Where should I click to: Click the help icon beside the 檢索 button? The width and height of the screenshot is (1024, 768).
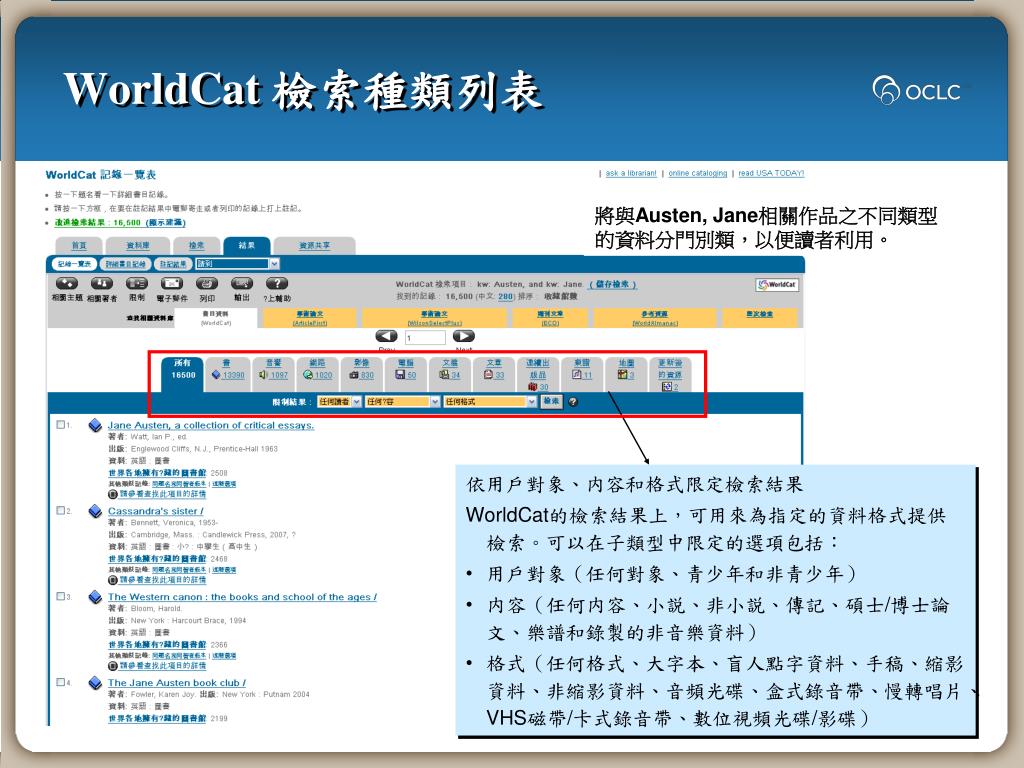[x=573, y=402]
